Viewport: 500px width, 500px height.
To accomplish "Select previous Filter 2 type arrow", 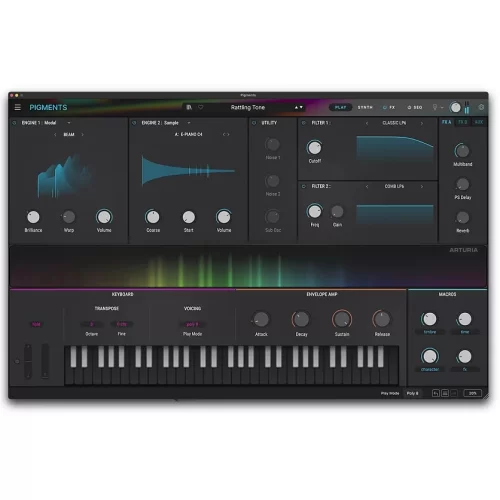I will coord(367,187).
